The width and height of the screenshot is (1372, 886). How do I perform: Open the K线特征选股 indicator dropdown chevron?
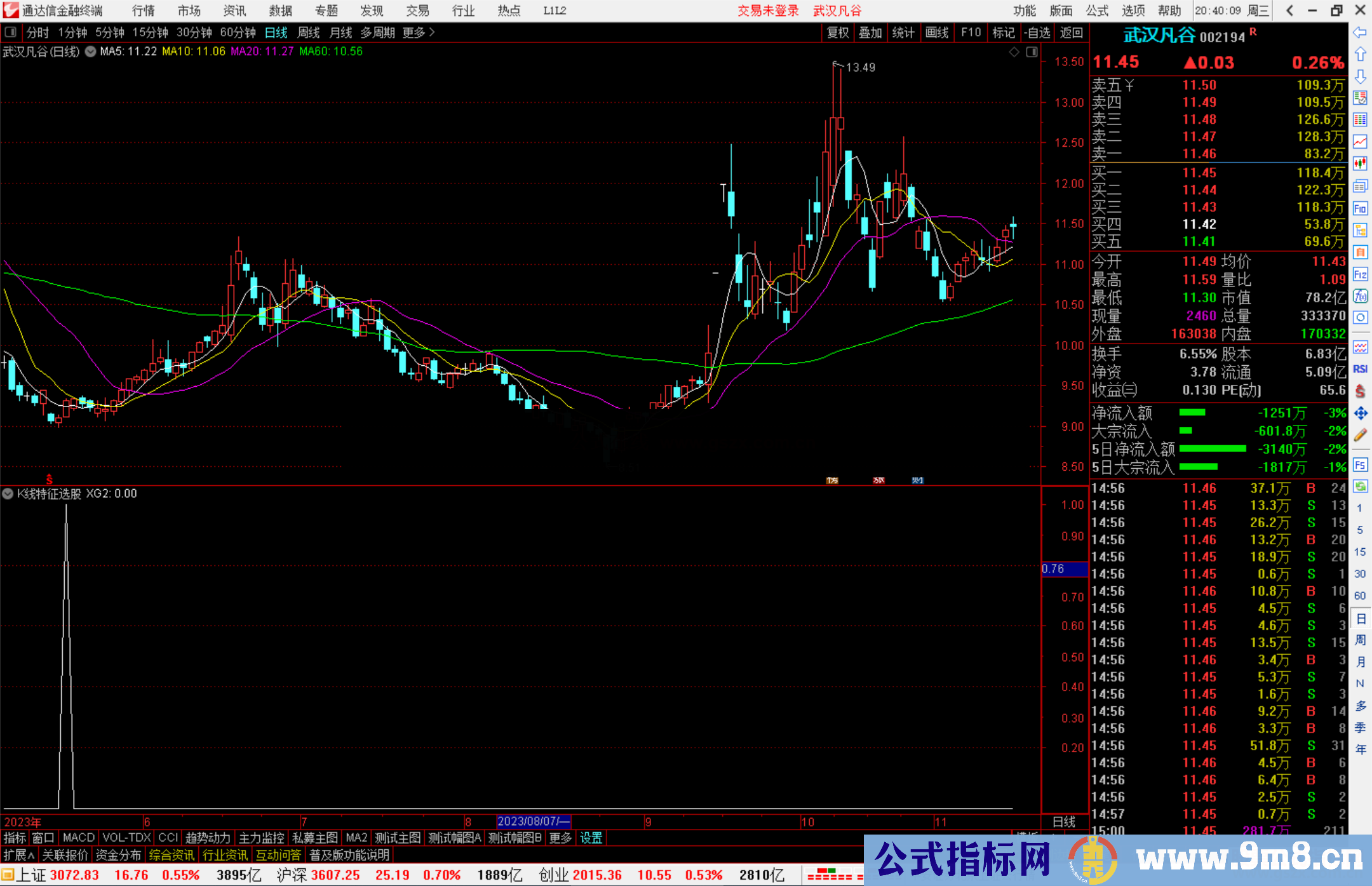[x=8, y=493]
